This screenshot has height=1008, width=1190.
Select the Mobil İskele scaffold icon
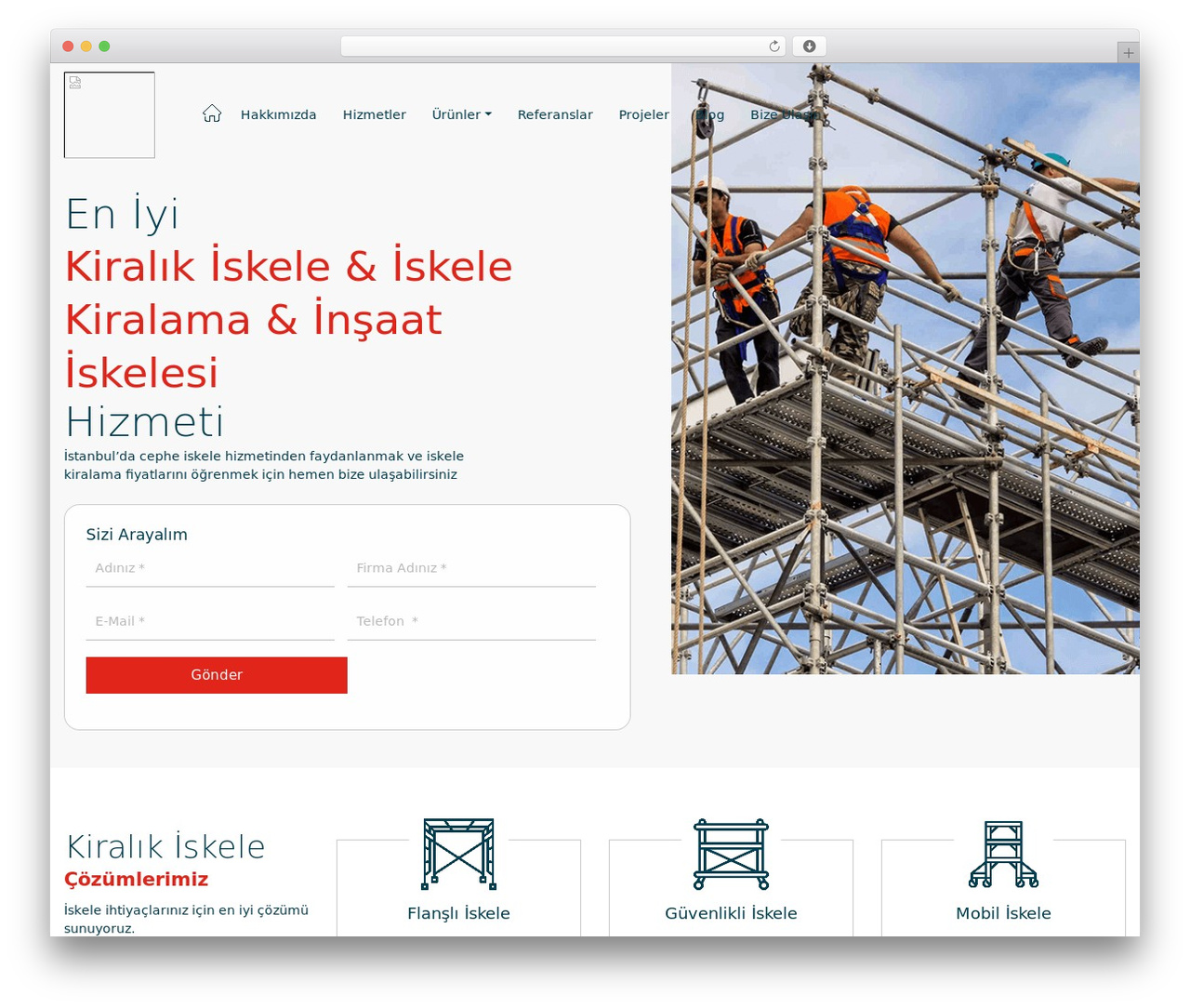coord(1004,854)
